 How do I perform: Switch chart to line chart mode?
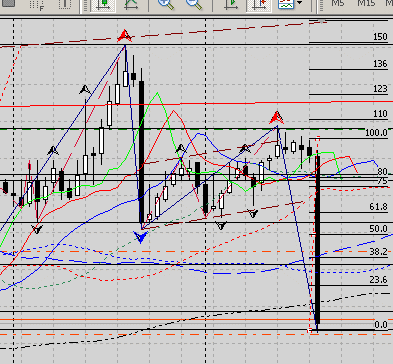(x=131, y=5)
